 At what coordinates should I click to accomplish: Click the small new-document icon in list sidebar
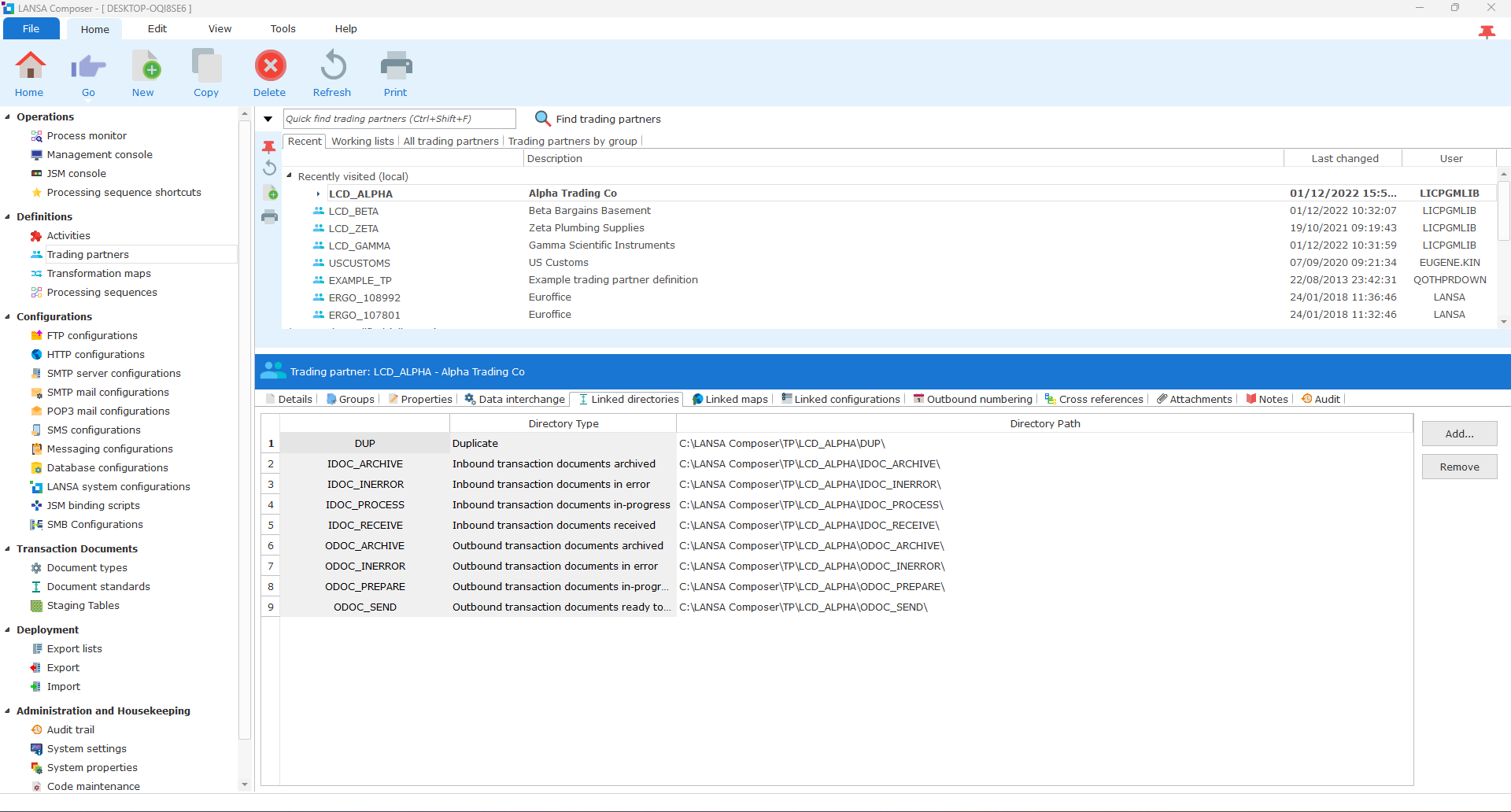tap(270, 193)
